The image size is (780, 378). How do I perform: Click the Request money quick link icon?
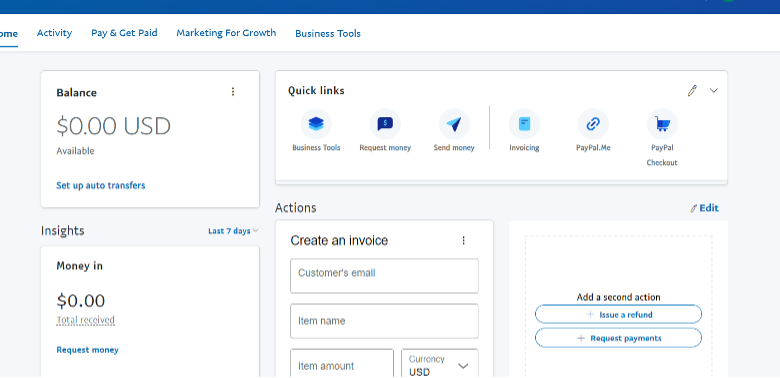[385, 124]
